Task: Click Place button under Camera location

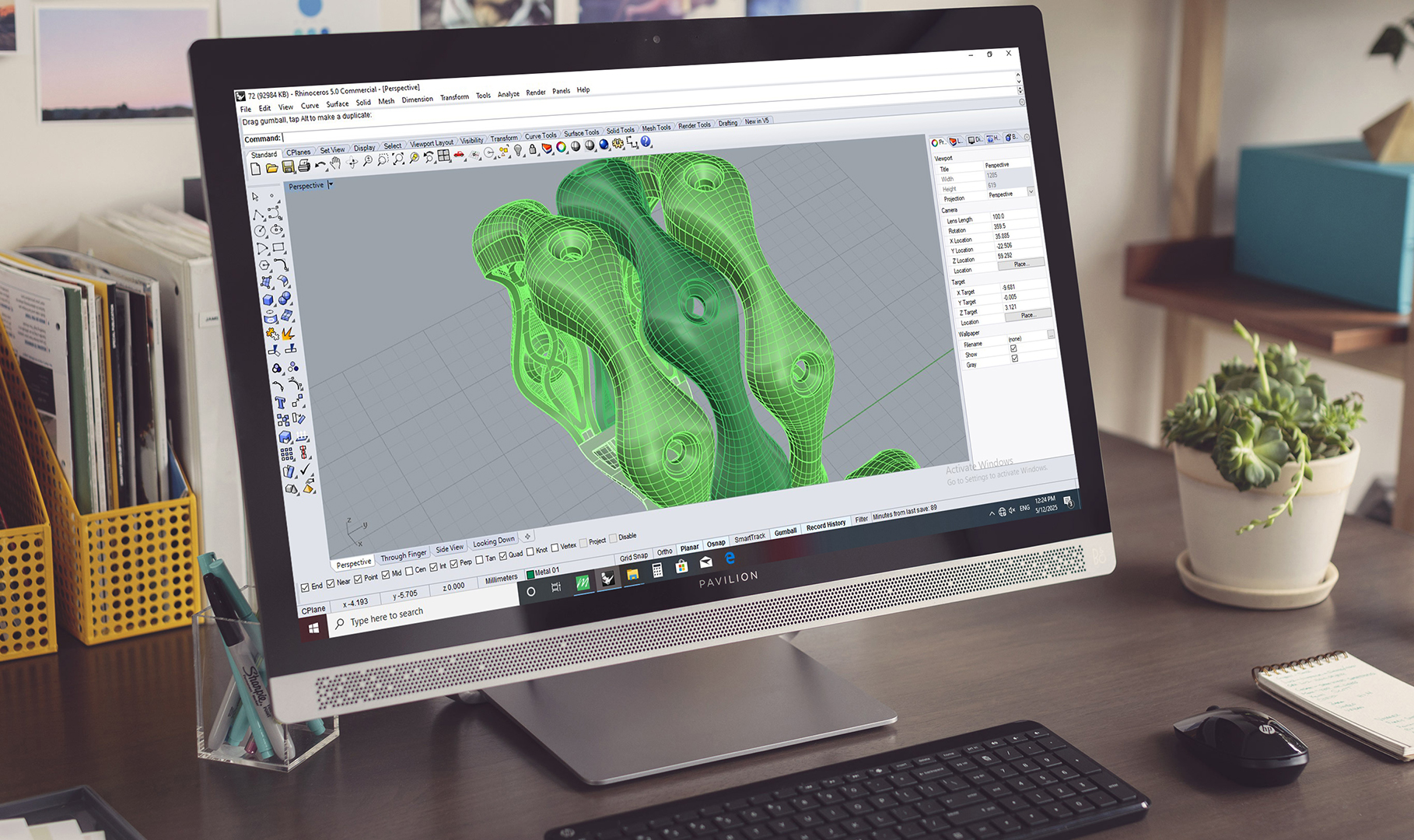Action: point(1020,264)
